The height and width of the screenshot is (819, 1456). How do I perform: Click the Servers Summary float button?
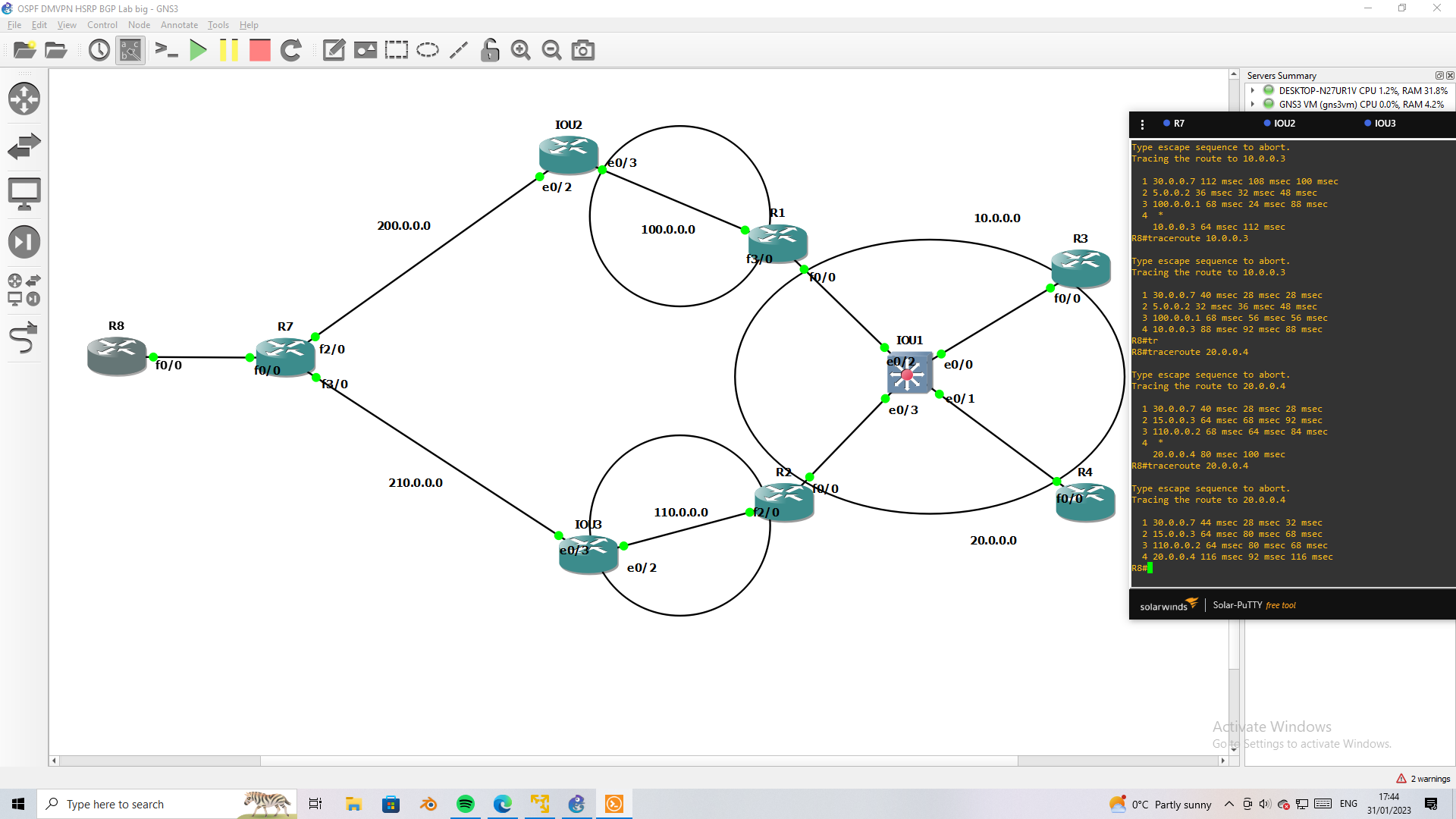tap(1439, 75)
